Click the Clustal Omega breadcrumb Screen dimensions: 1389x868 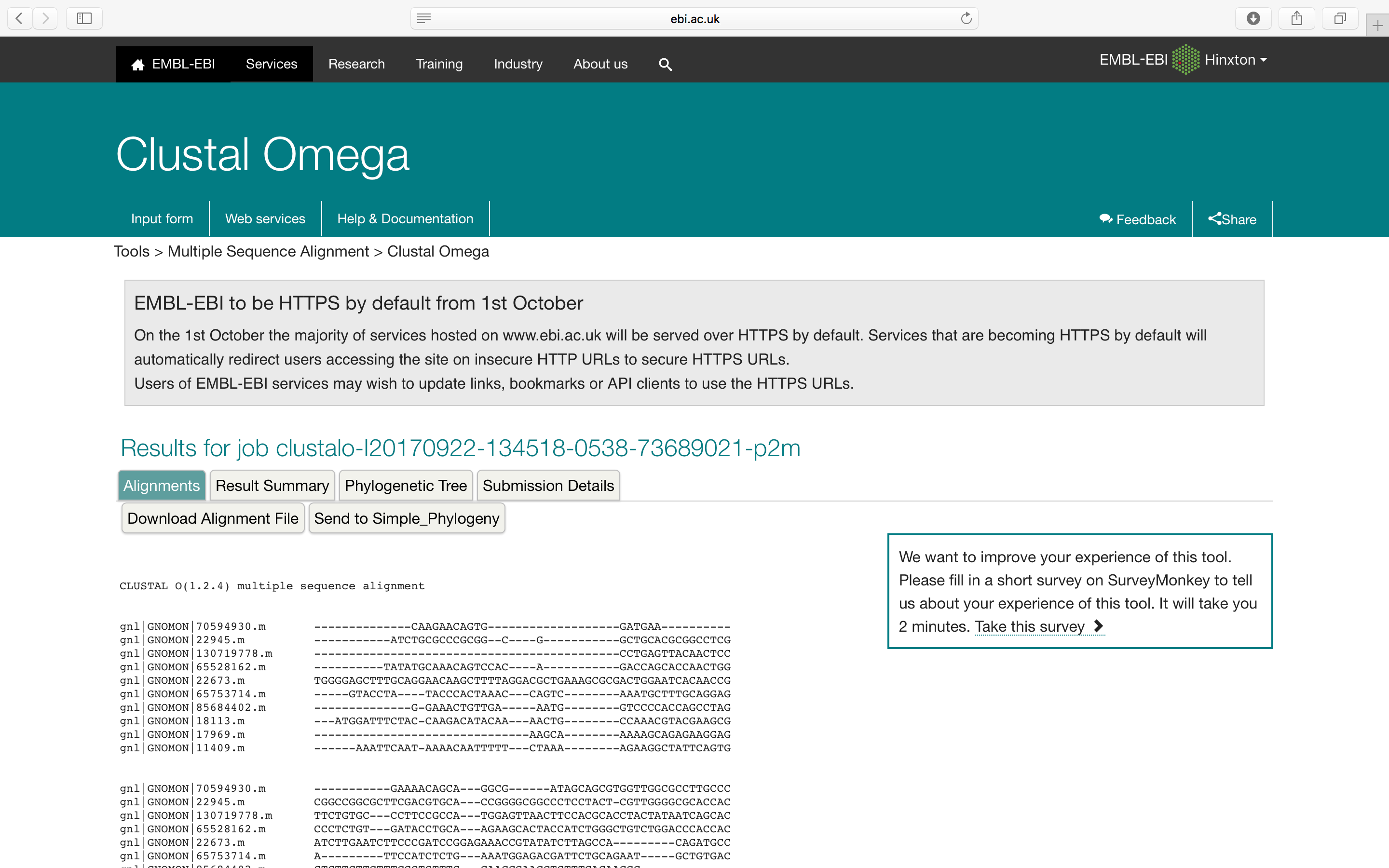[438, 251]
